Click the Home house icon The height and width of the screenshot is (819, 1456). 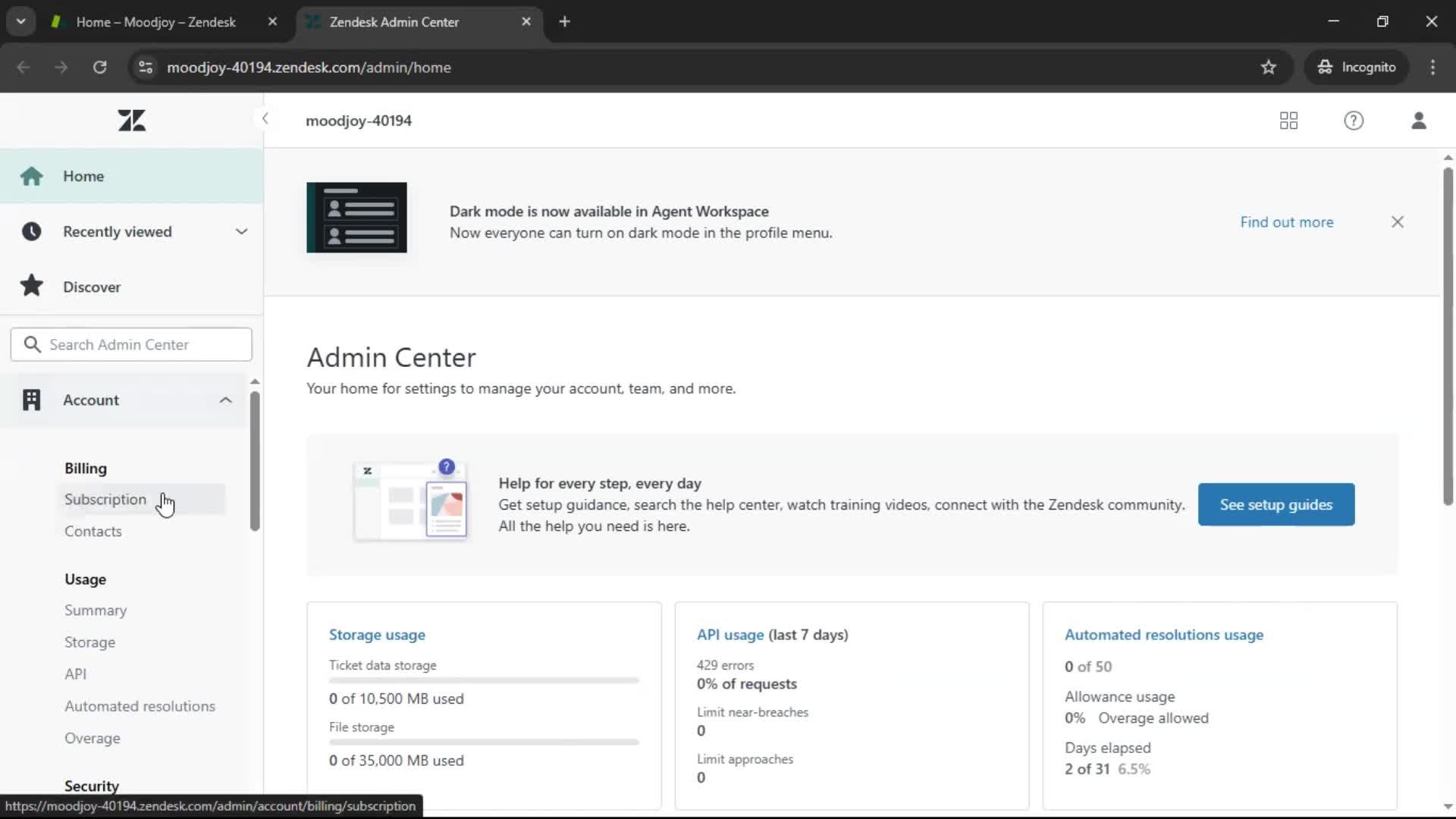coord(31,176)
